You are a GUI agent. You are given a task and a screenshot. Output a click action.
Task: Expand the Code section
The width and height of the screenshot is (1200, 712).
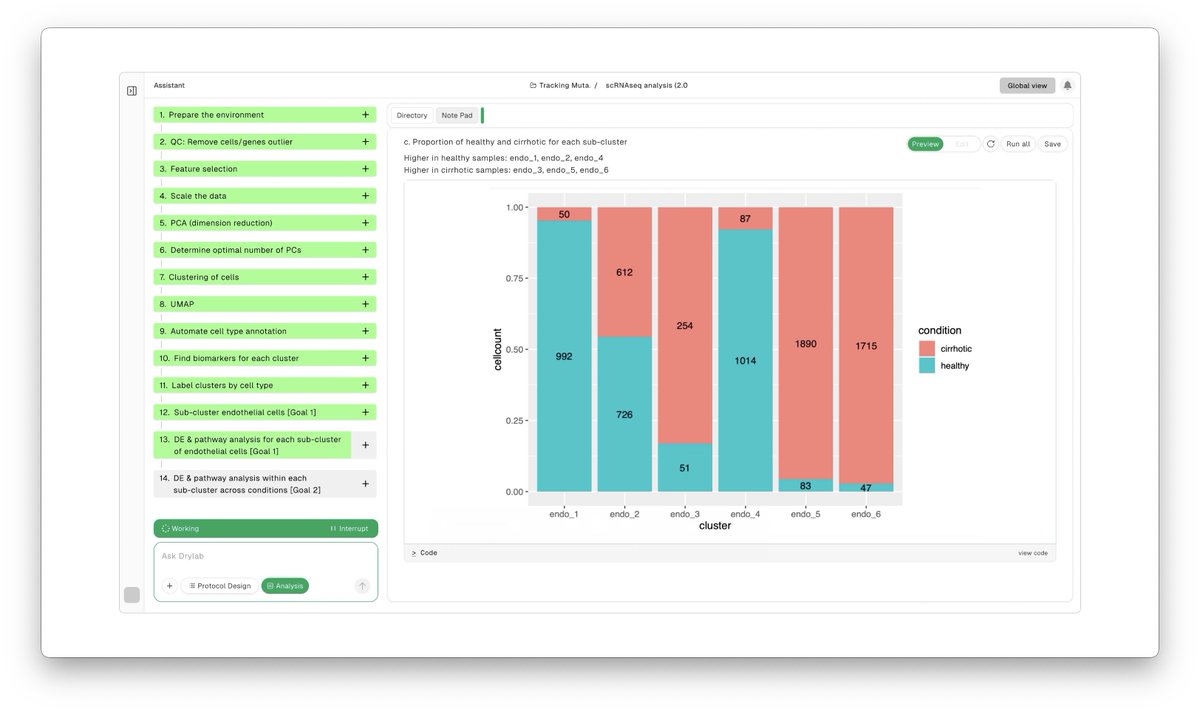coord(424,553)
